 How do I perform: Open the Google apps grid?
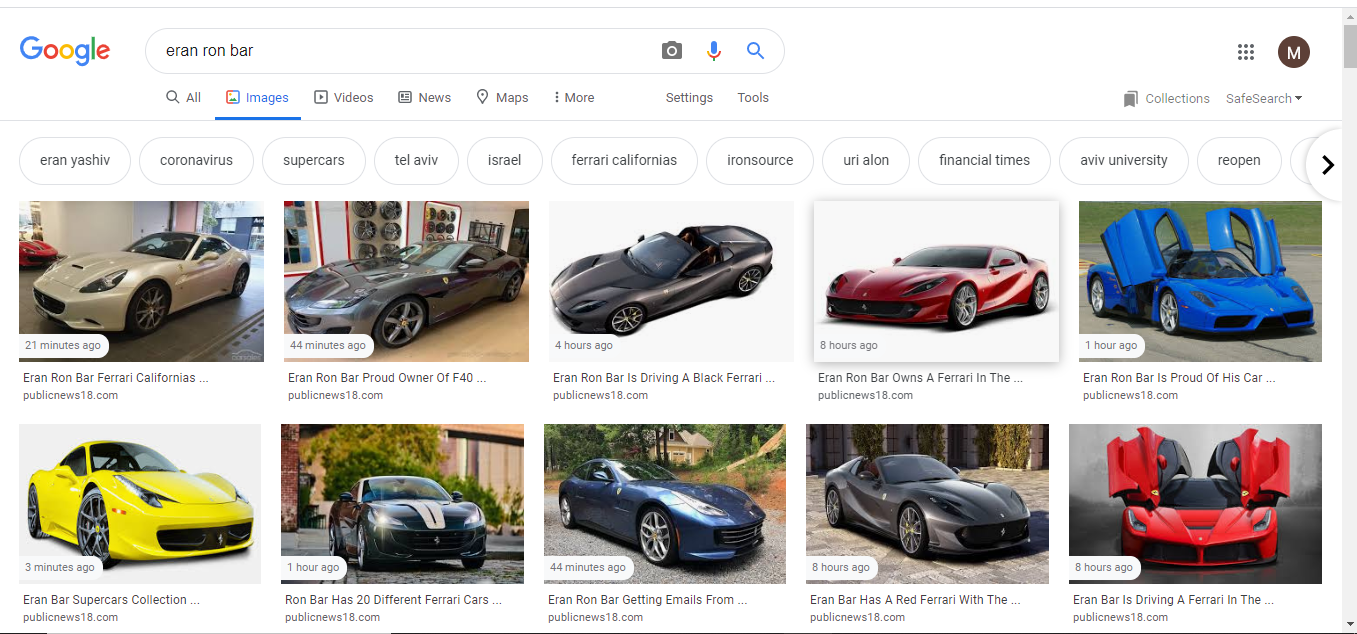[x=1245, y=51]
